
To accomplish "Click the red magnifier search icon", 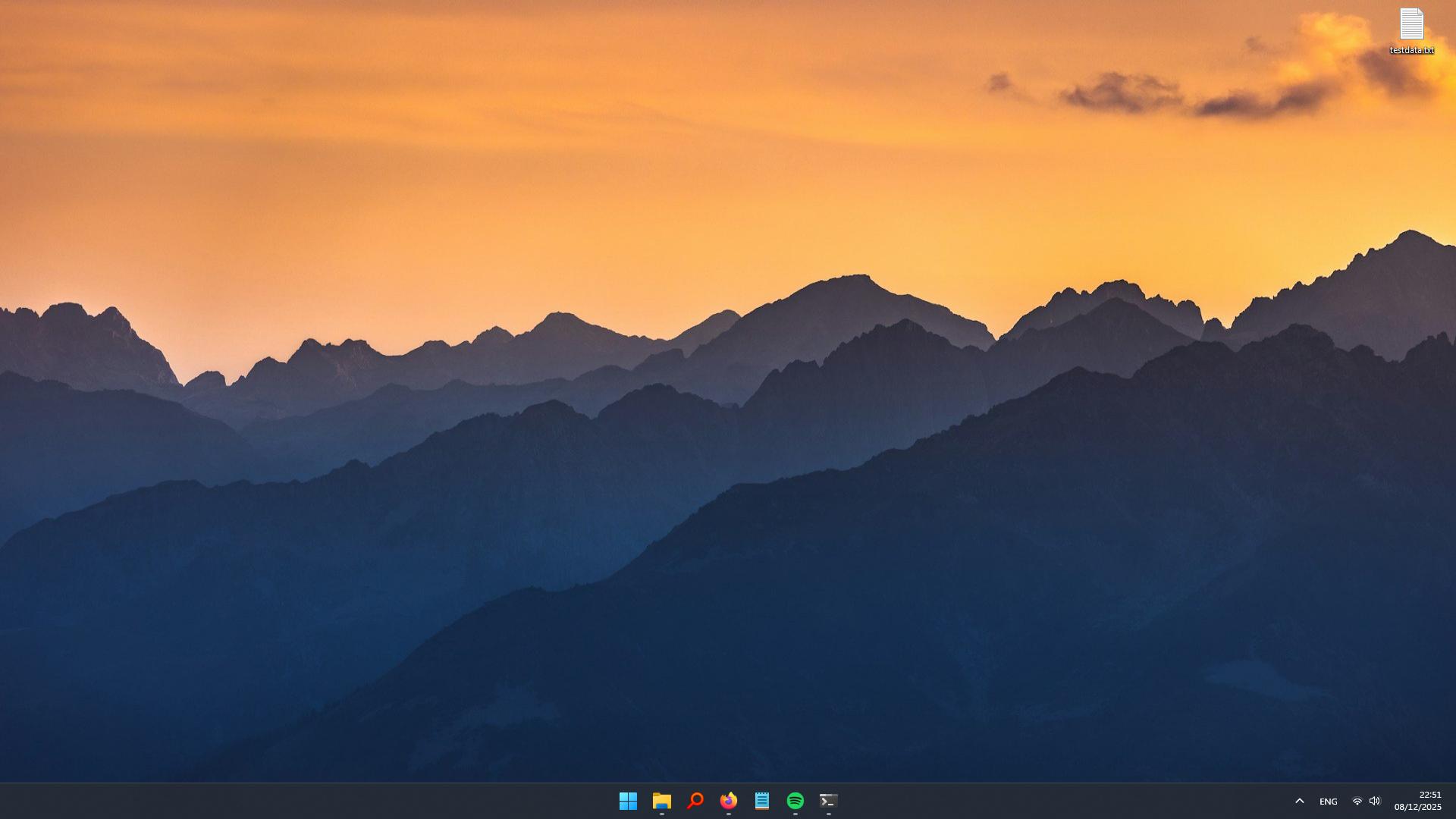I will pyautogui.click(x=695, y=801).
